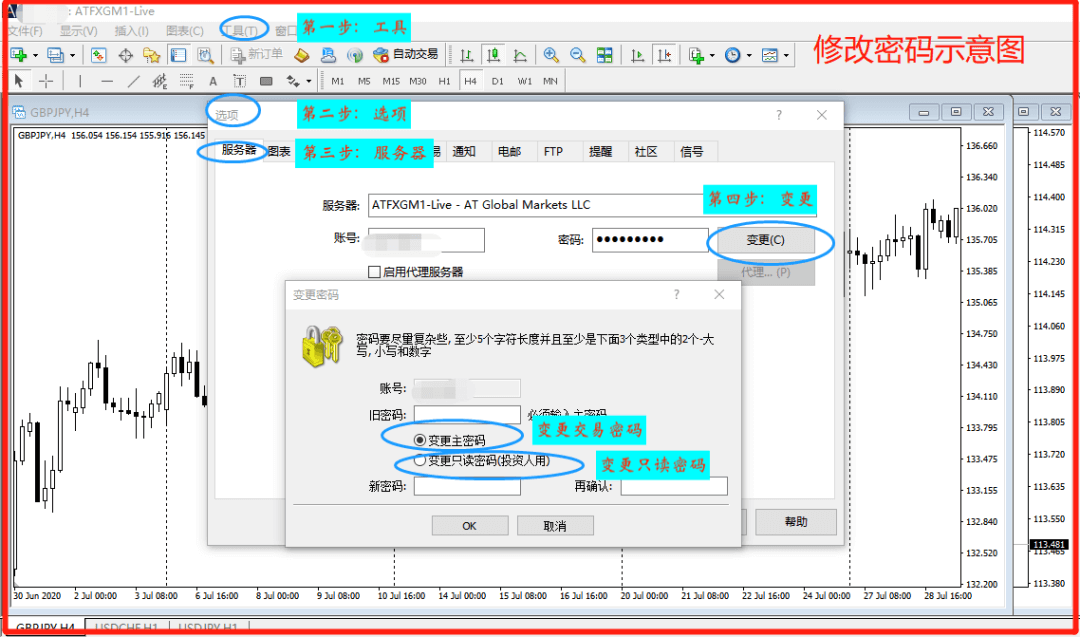Select the crosshair tool

tap(44, 80)
